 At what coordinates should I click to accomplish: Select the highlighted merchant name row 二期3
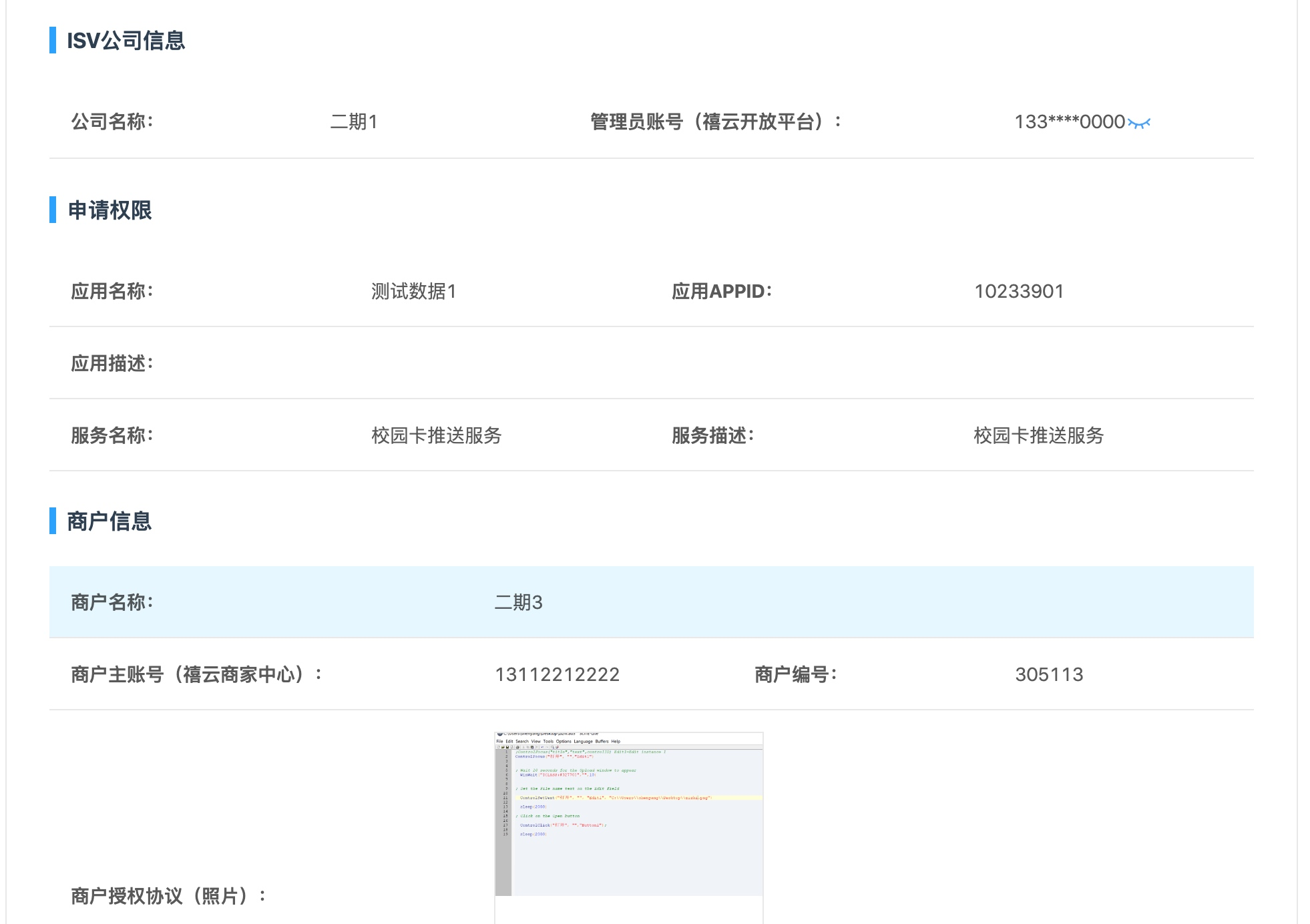pyautogui.click(x=518, y=603)
